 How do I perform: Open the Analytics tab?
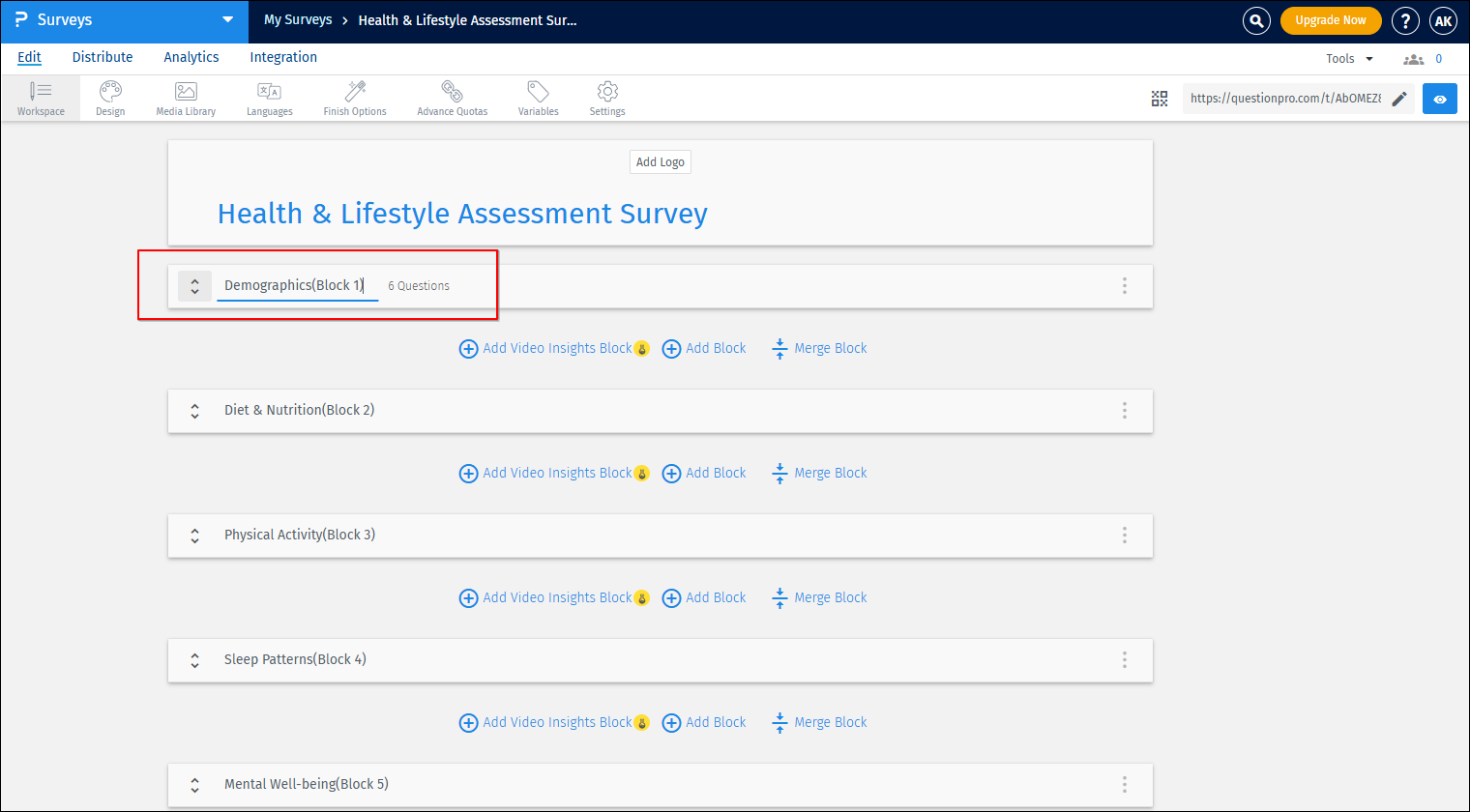191,57
